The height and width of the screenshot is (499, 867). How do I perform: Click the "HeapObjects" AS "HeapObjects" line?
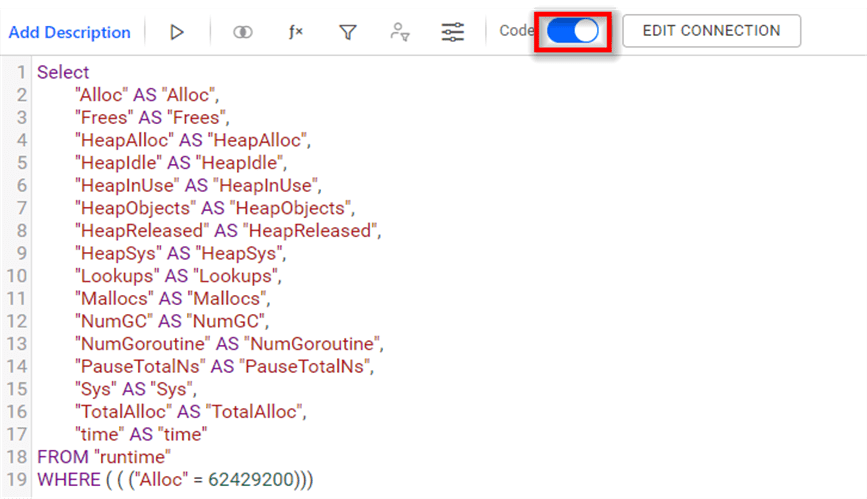tap(215, 208)
